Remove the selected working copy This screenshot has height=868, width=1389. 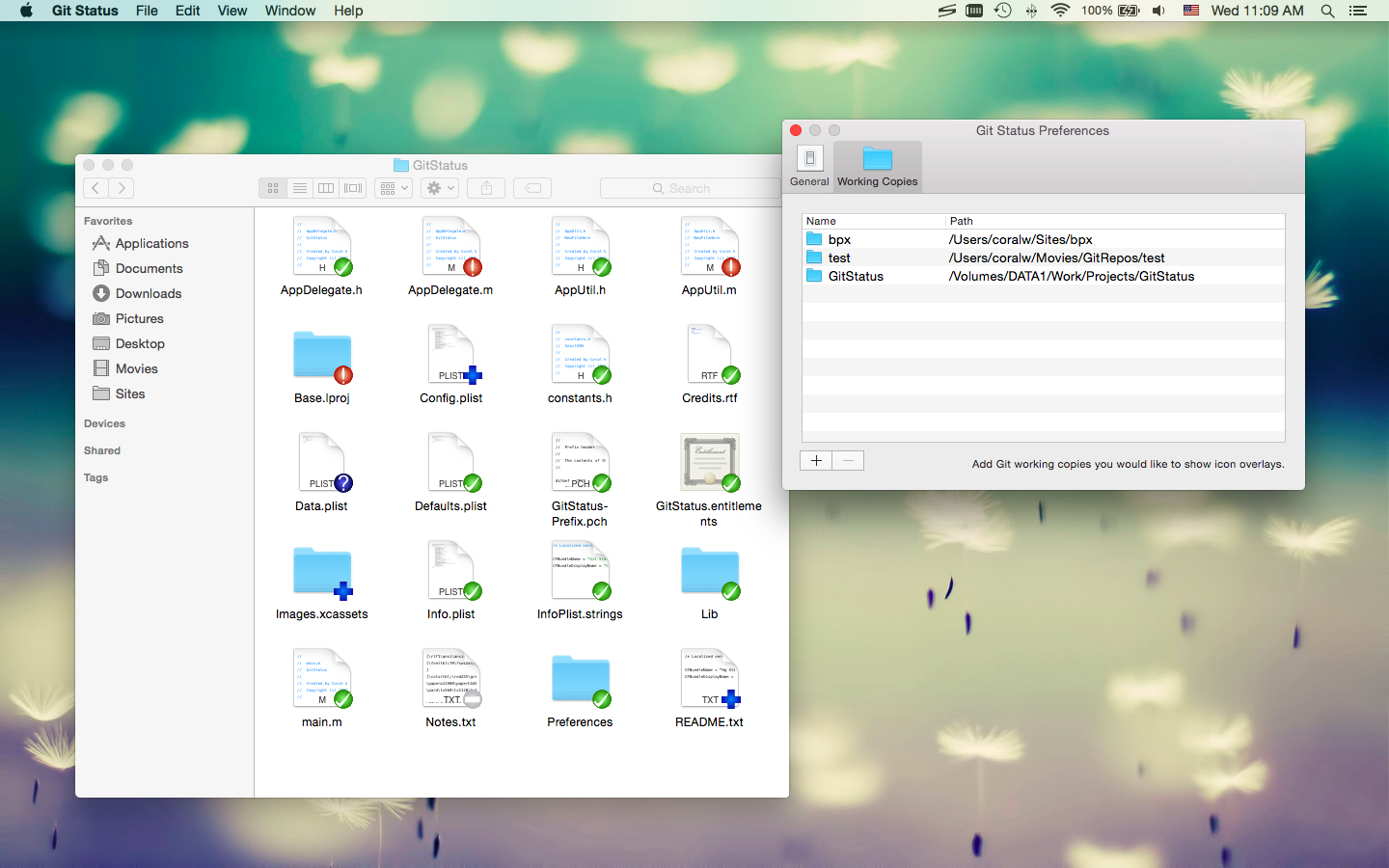pos(848,461)
